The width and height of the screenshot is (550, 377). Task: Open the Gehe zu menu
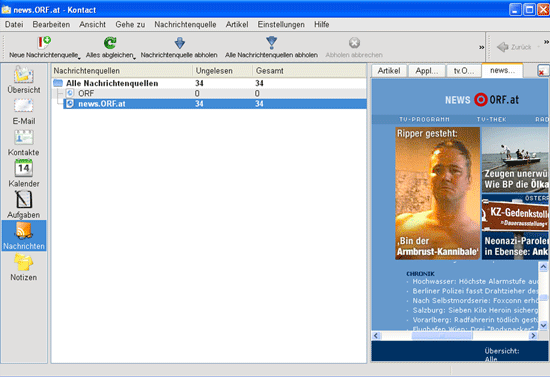tap(130, 25)
